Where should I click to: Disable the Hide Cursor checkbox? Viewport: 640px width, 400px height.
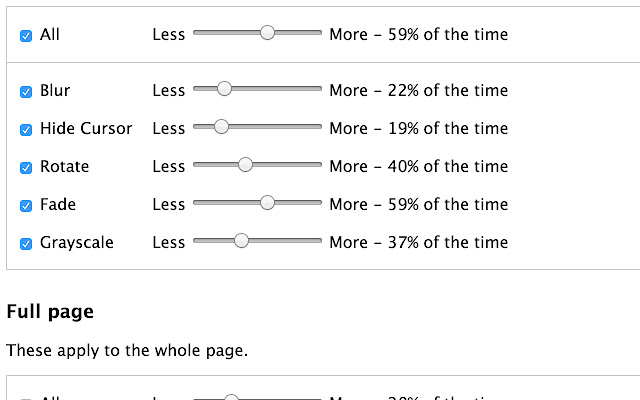coord(26,130)
